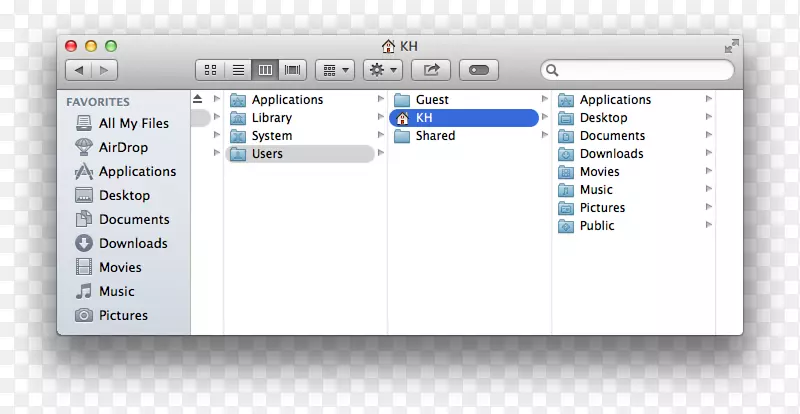Select the Library folder
The width and height of the screenshot is (800, 414).
[x=299, y=117]
